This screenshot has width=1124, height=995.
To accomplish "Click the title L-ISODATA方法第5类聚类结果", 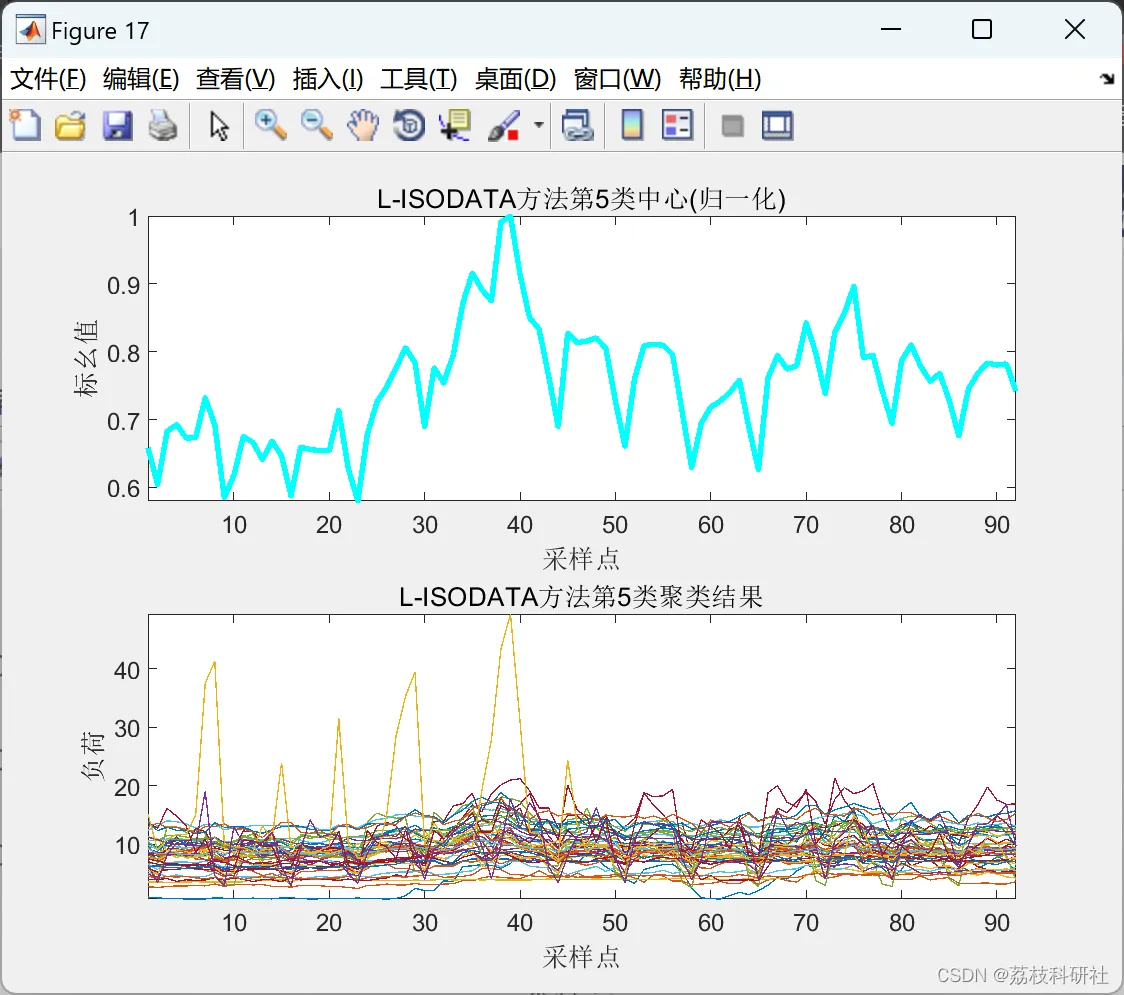I will pos(581,596).
